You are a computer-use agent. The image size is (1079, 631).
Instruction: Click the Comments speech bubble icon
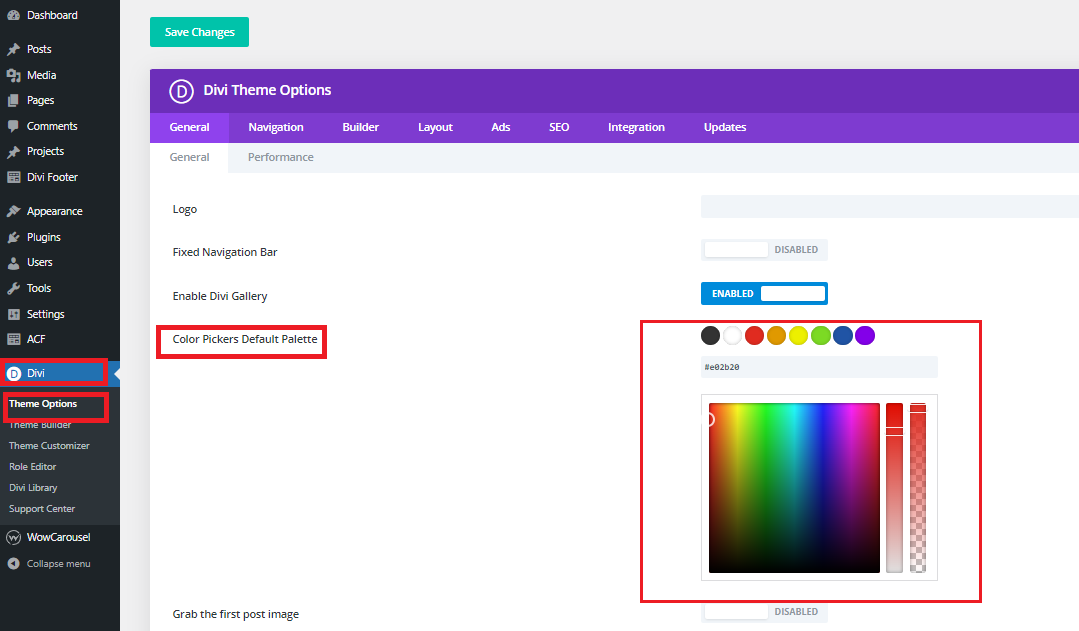(13, 126)
